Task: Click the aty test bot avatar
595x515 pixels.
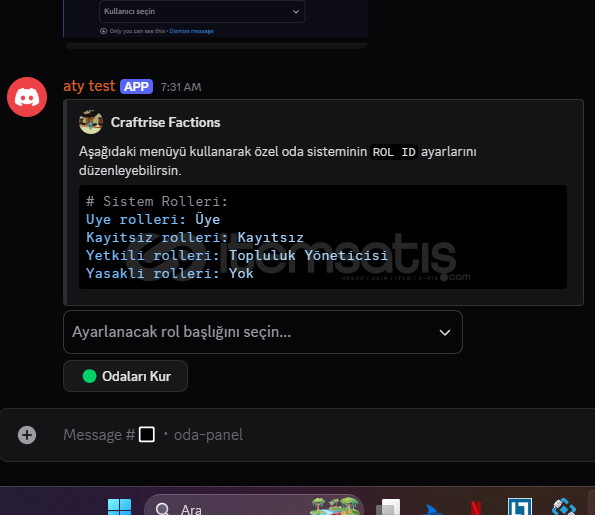Action: coord(27,97)
